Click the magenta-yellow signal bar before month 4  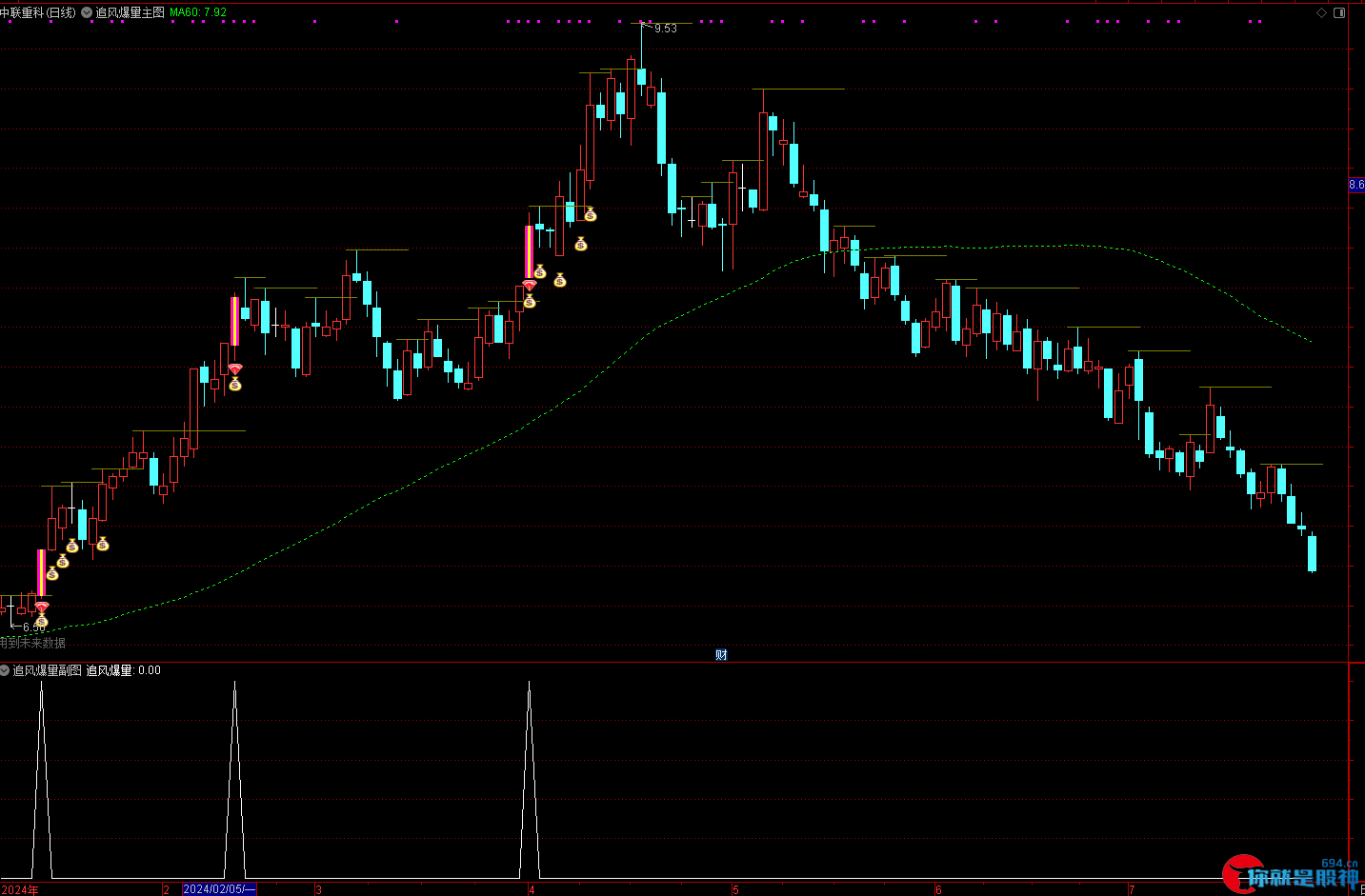[x=529, y=251]
